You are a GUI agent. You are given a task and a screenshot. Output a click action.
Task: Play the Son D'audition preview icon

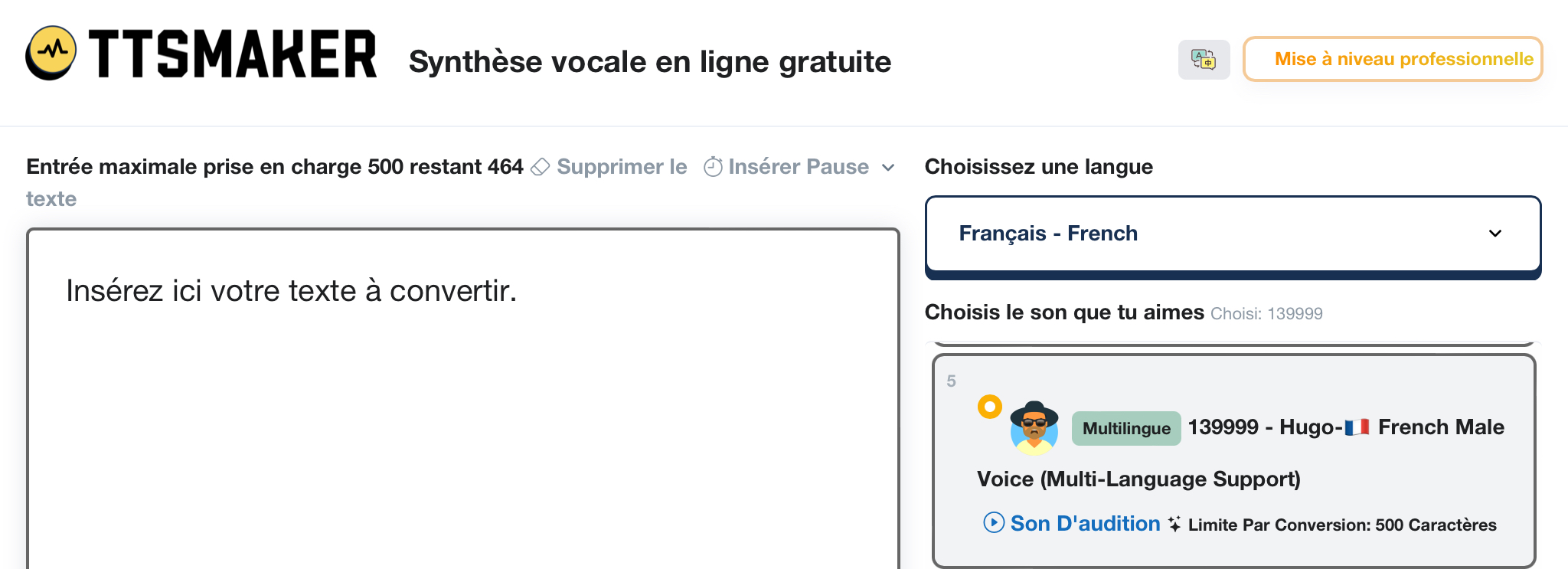(x=994, y=523)
